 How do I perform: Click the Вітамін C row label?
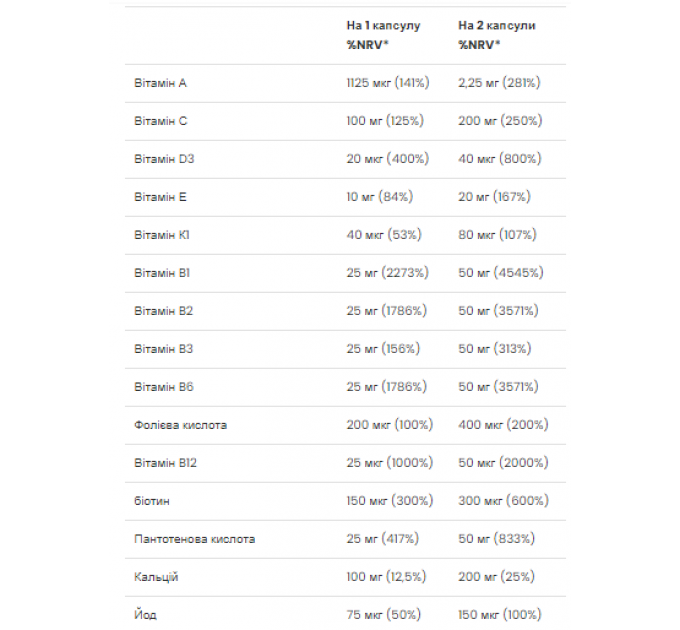point(160,121)
